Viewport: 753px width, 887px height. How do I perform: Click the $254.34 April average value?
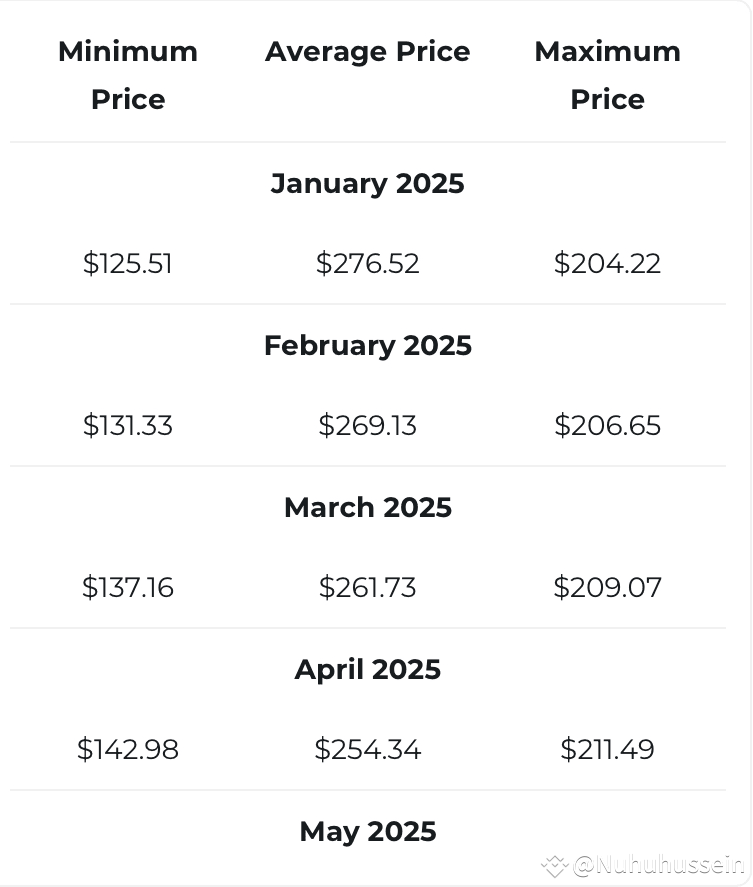368,749
